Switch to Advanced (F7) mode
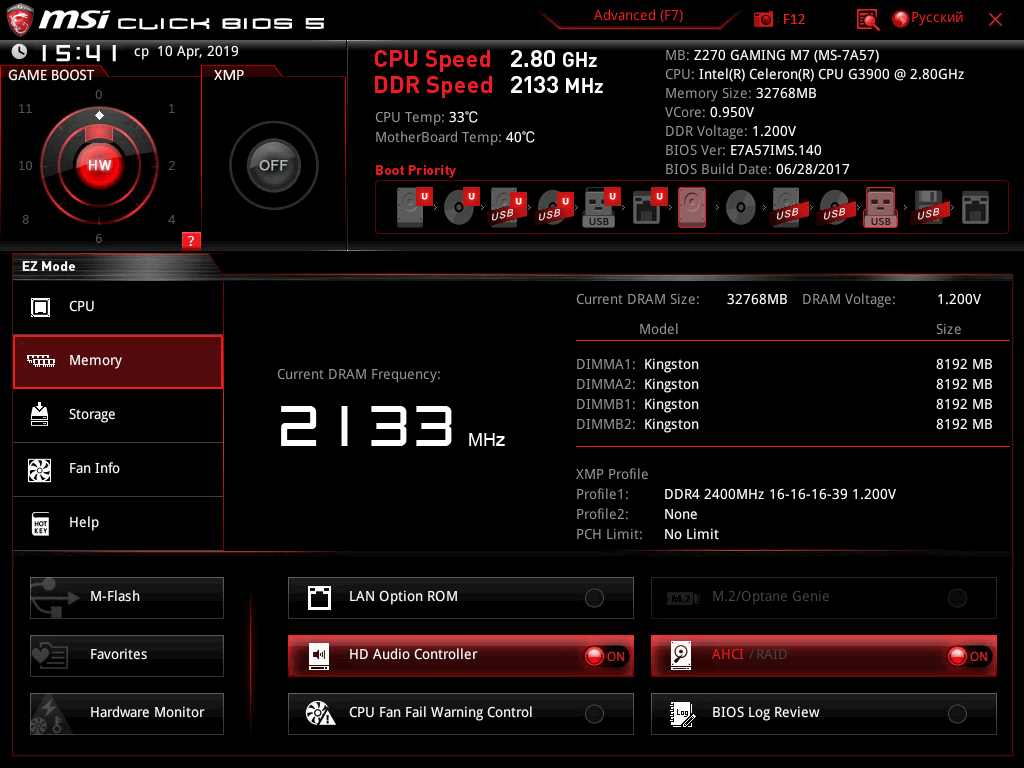Viewport: 1024px width, 768px height. [638, 16]
